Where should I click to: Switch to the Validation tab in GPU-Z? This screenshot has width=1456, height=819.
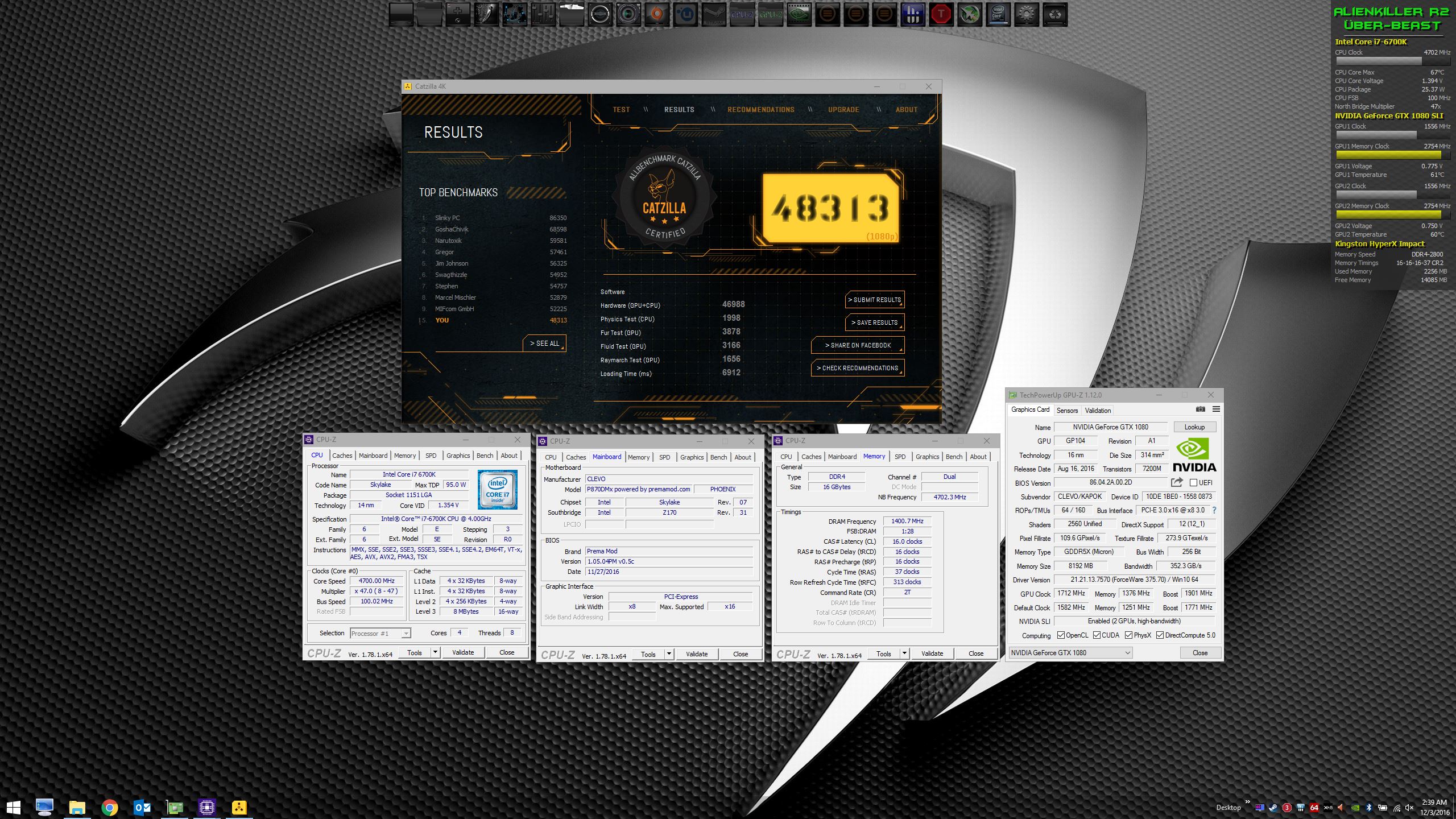coord(1098,410)
